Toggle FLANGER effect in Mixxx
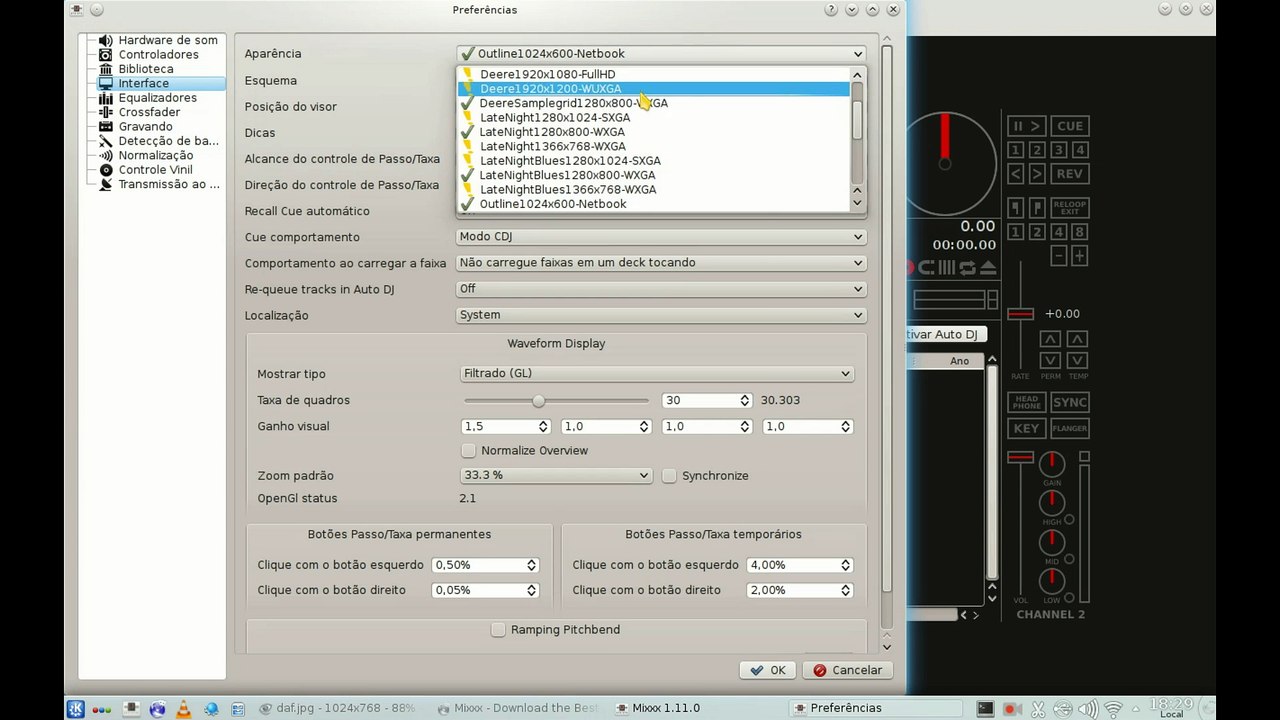 pyautogui.click(x=1070, y=428)
